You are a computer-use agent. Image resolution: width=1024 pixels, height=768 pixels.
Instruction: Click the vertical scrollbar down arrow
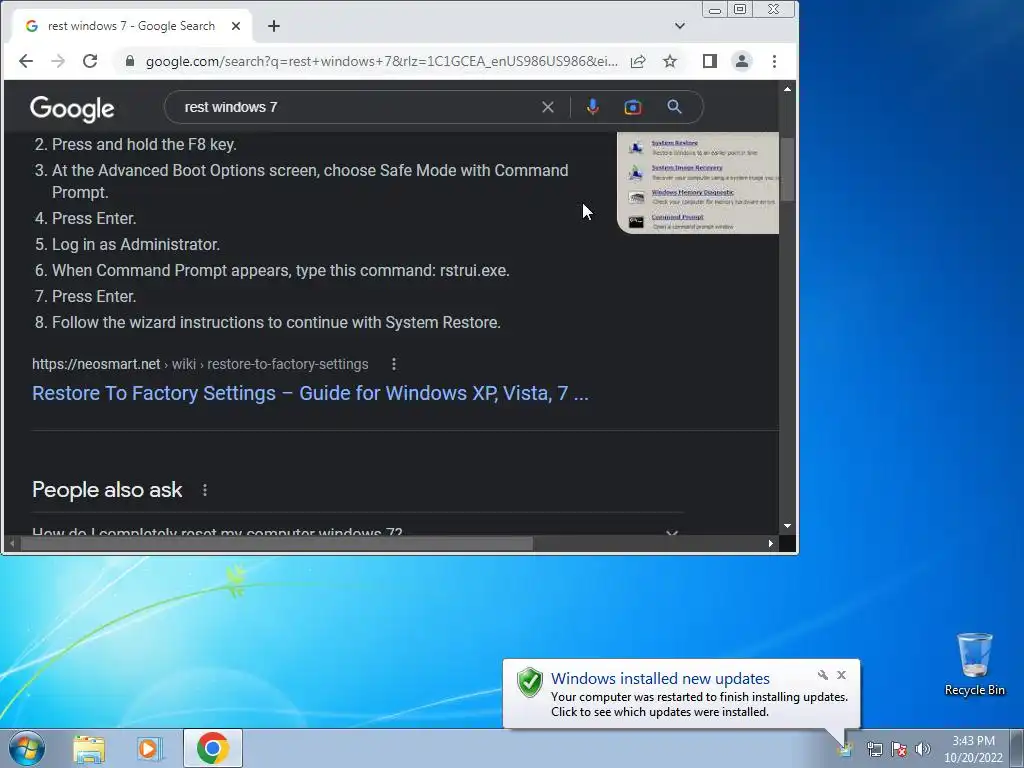pos(788,526)
